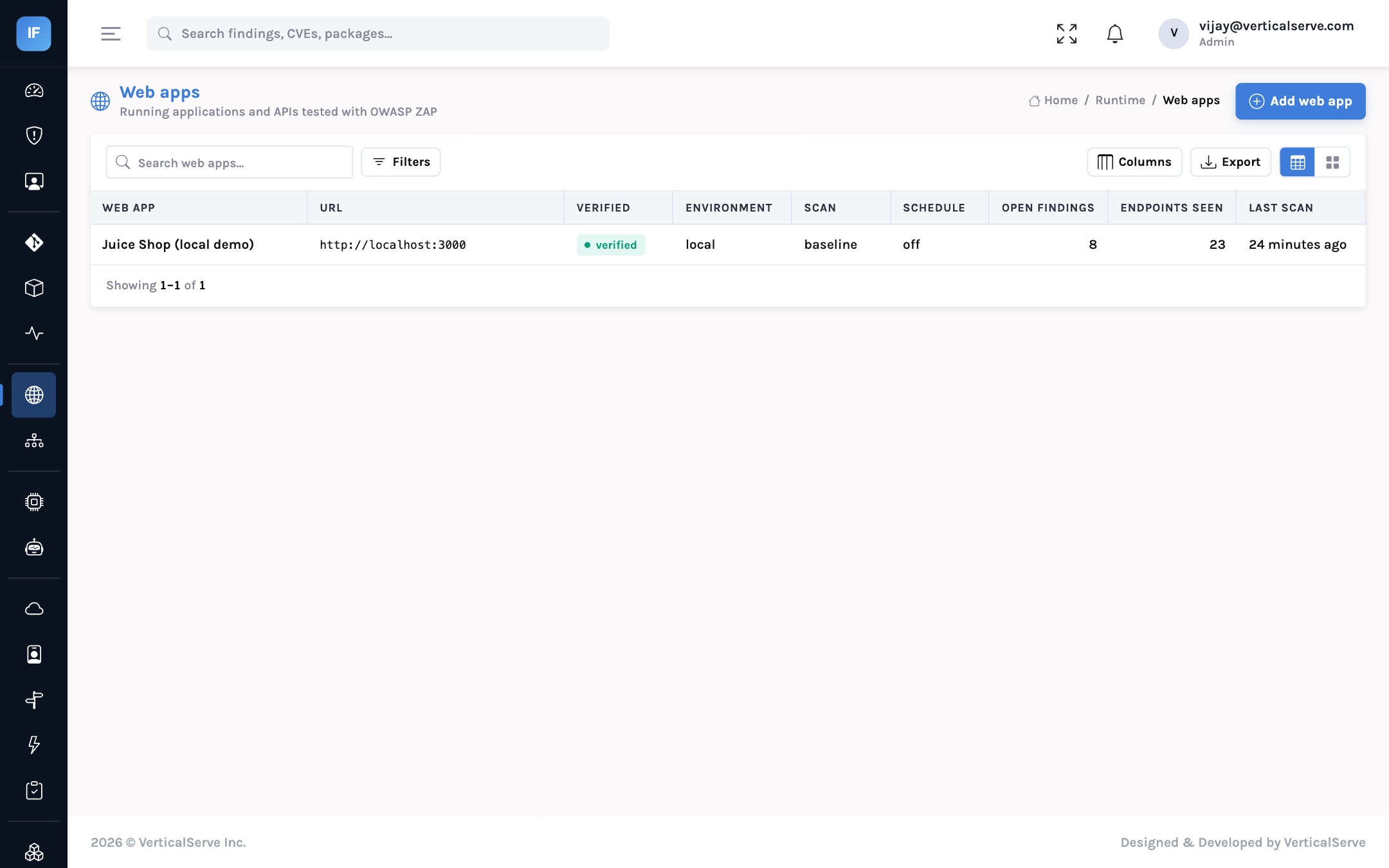Click the IF logo in the sidebar

(x=33, y=33)
